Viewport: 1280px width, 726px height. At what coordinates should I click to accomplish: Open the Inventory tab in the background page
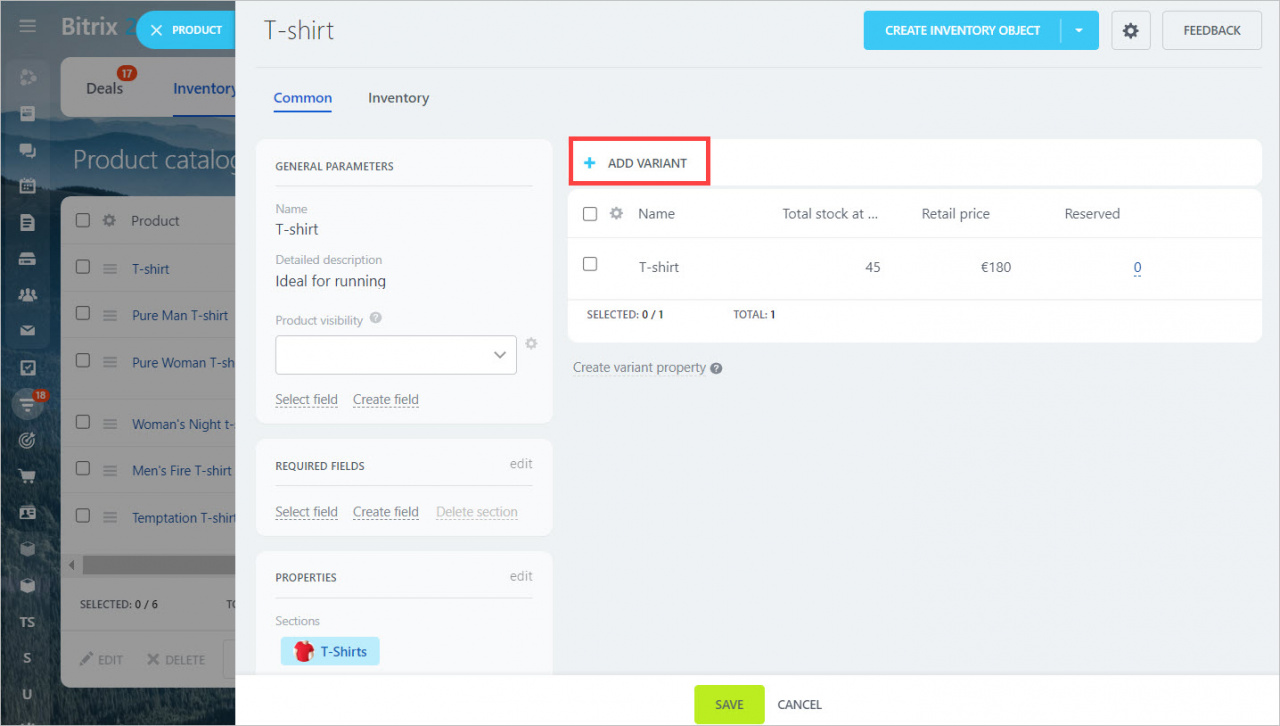click(204, 88)
